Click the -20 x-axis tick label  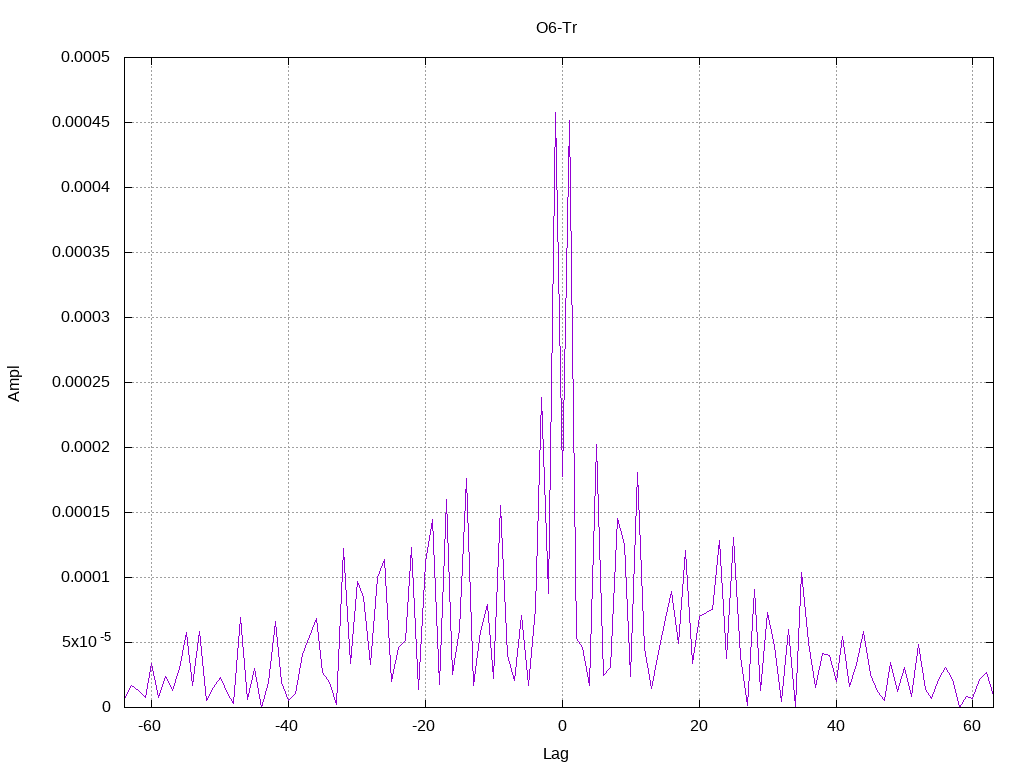coord(423,726)
